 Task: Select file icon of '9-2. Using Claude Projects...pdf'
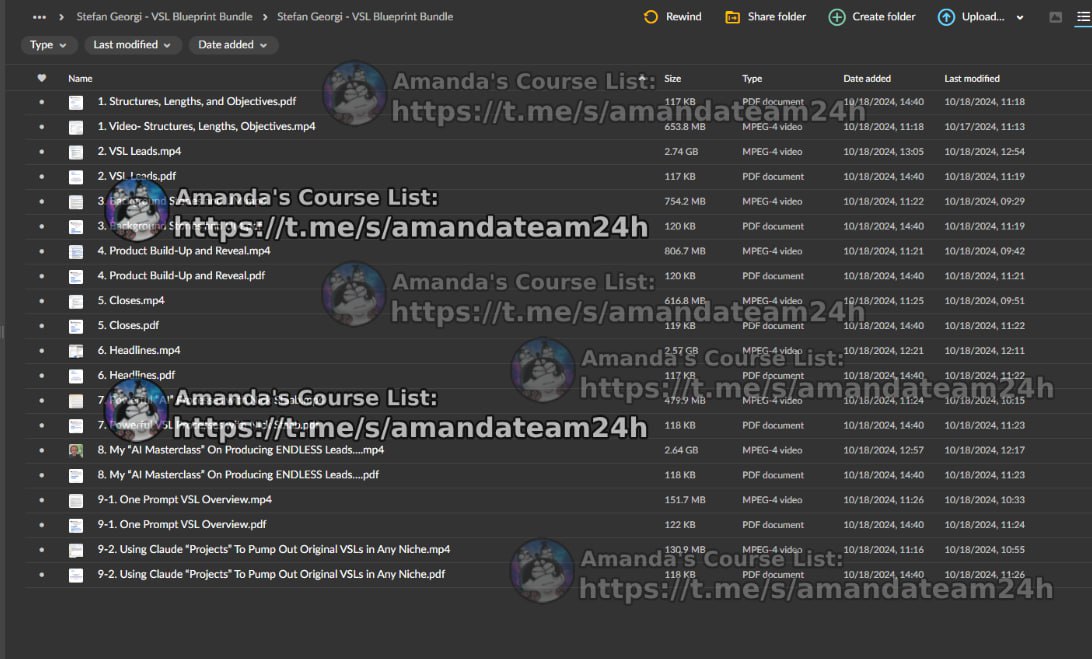click(76, 575)
